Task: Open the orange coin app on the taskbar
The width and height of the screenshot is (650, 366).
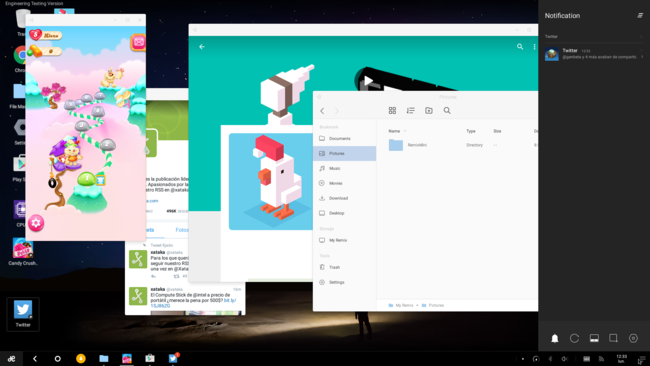Action: coord(81,359)
